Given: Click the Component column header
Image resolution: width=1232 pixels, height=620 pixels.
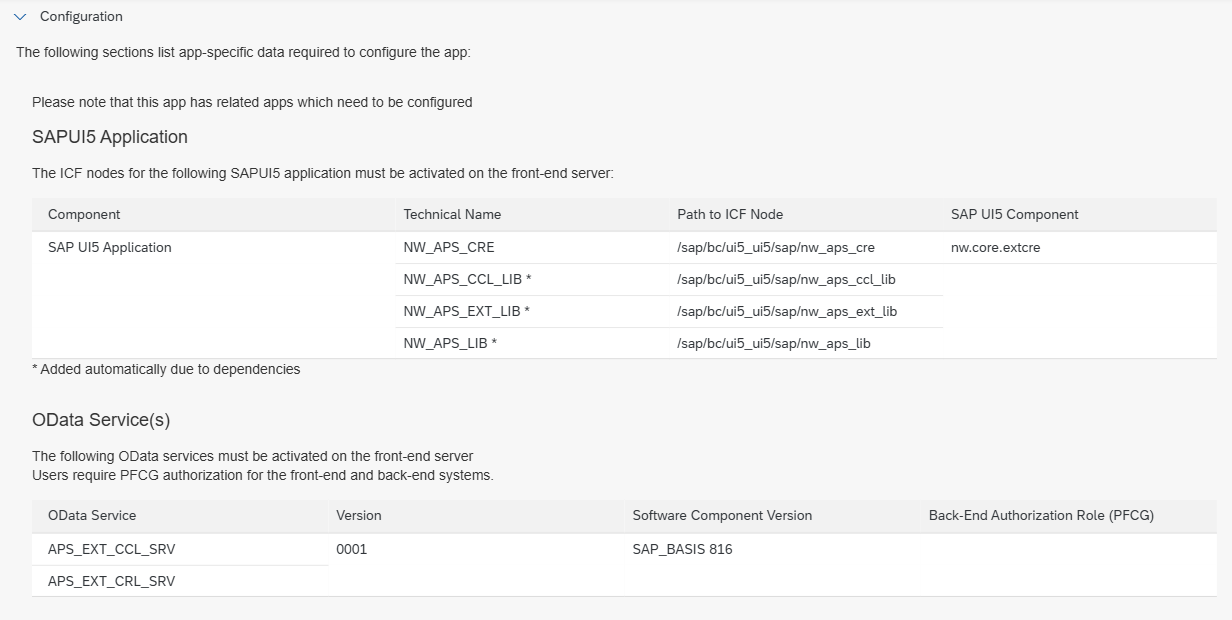Looking at the screenshot, I should tap(84, 214).
